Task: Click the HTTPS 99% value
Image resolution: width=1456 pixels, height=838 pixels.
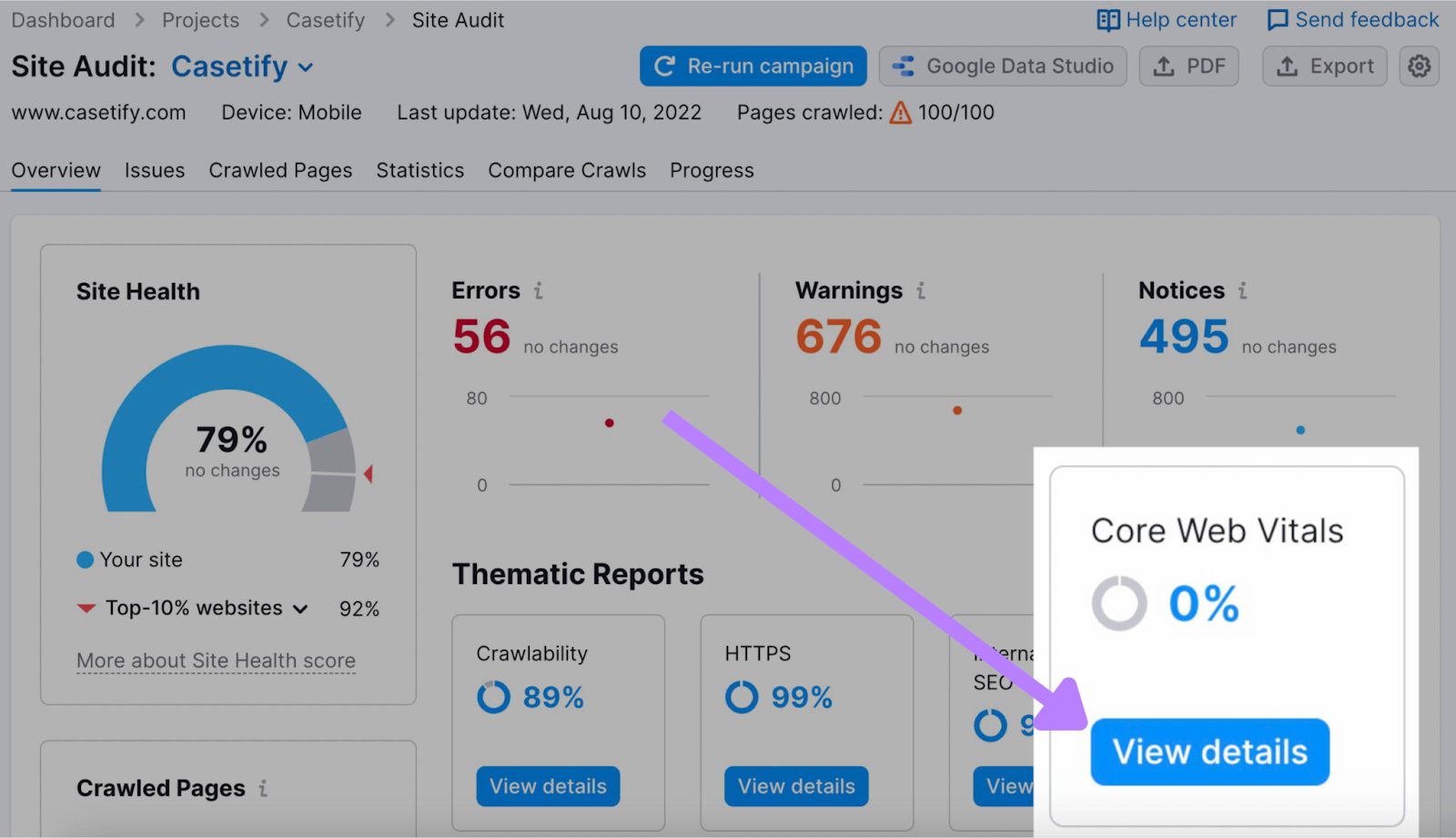Action: [802, 698]
